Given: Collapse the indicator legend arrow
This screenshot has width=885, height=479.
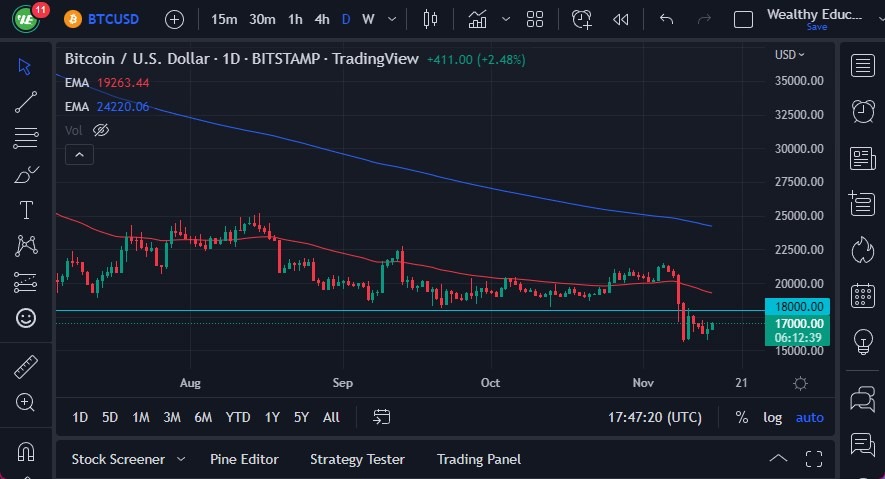Looking at the screenshot, I should (80, 155).
